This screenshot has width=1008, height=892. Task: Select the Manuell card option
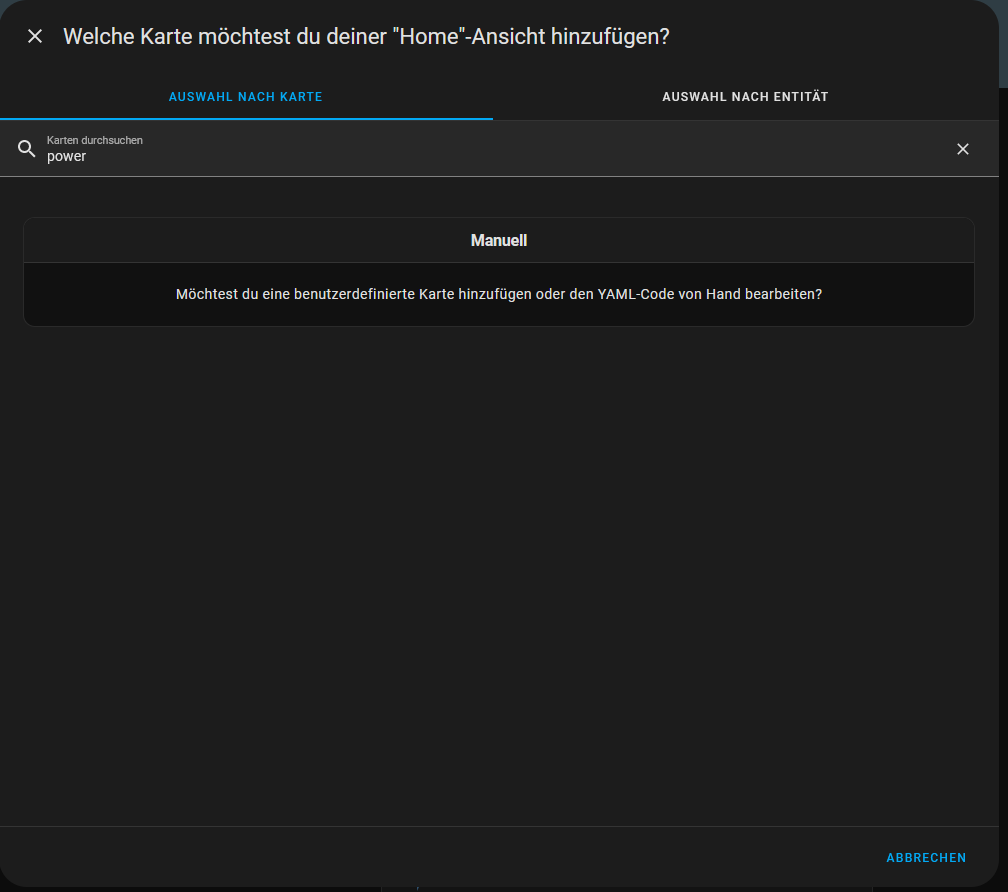click(x=499, y=272)
